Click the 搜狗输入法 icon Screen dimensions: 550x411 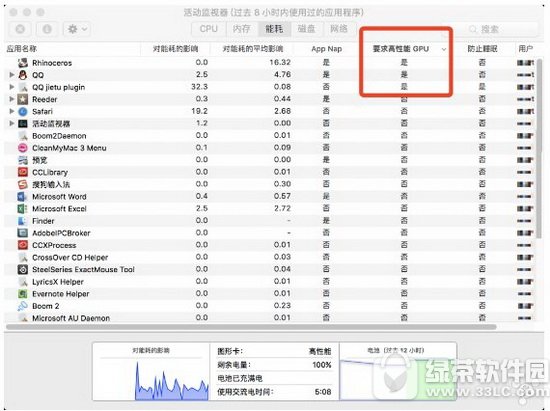coord(23,184)
